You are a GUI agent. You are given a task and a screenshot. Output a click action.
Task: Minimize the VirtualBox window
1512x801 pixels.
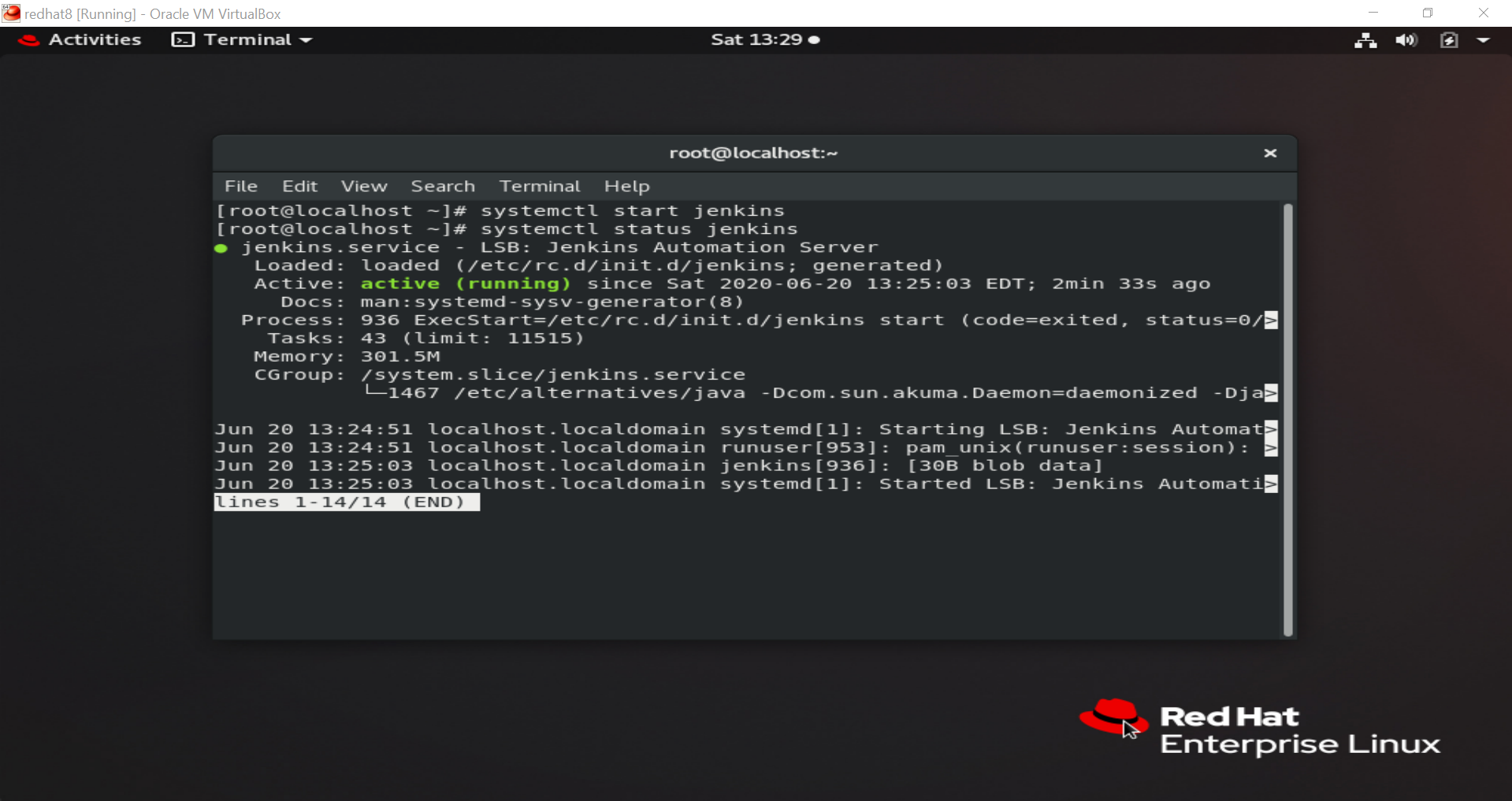click(1373, 13)
